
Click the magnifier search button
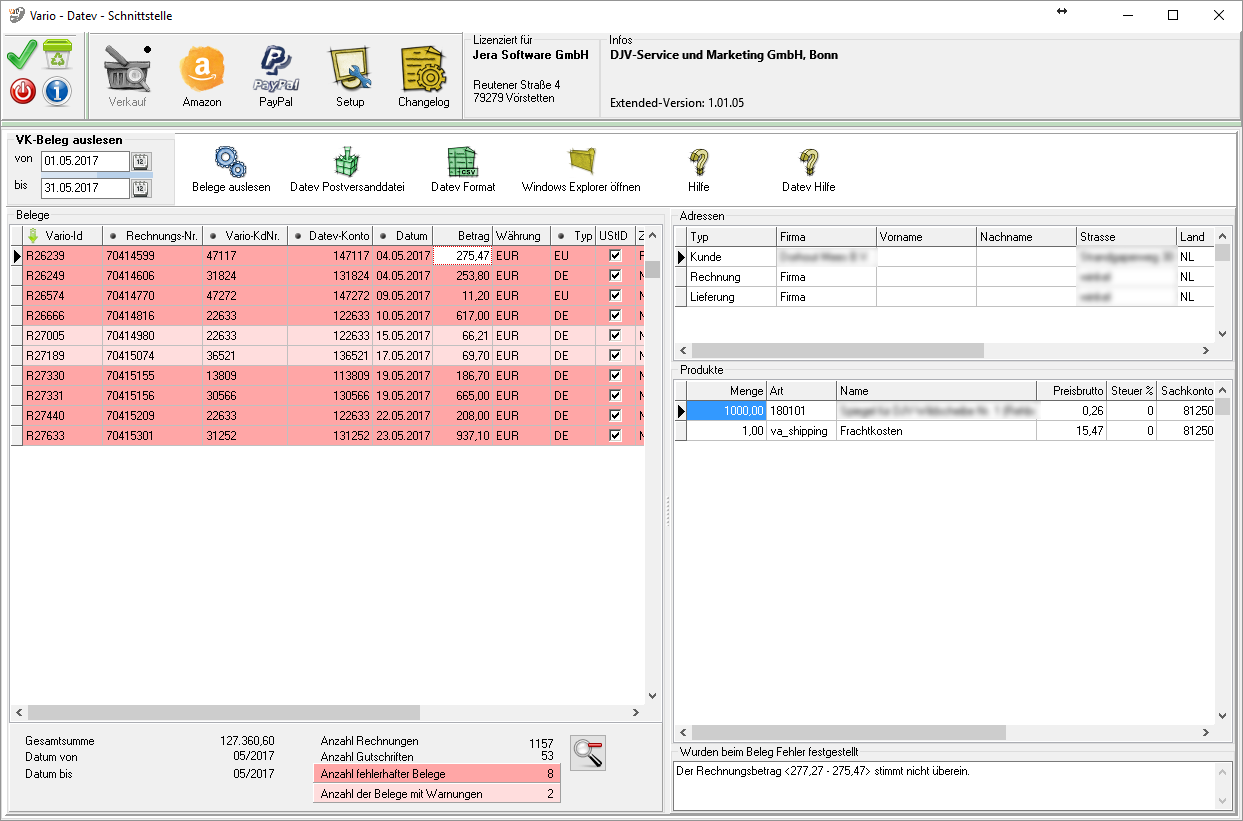[588, 752]
